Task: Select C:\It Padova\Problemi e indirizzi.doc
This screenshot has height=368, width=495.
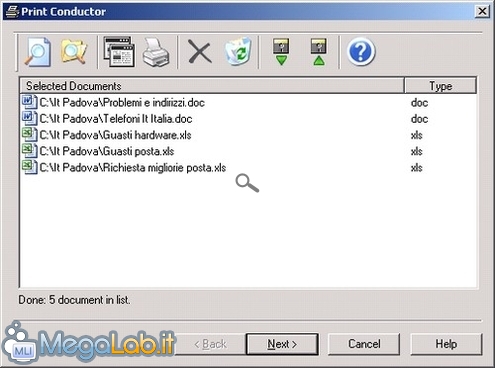Action: (x=122, y=102)
